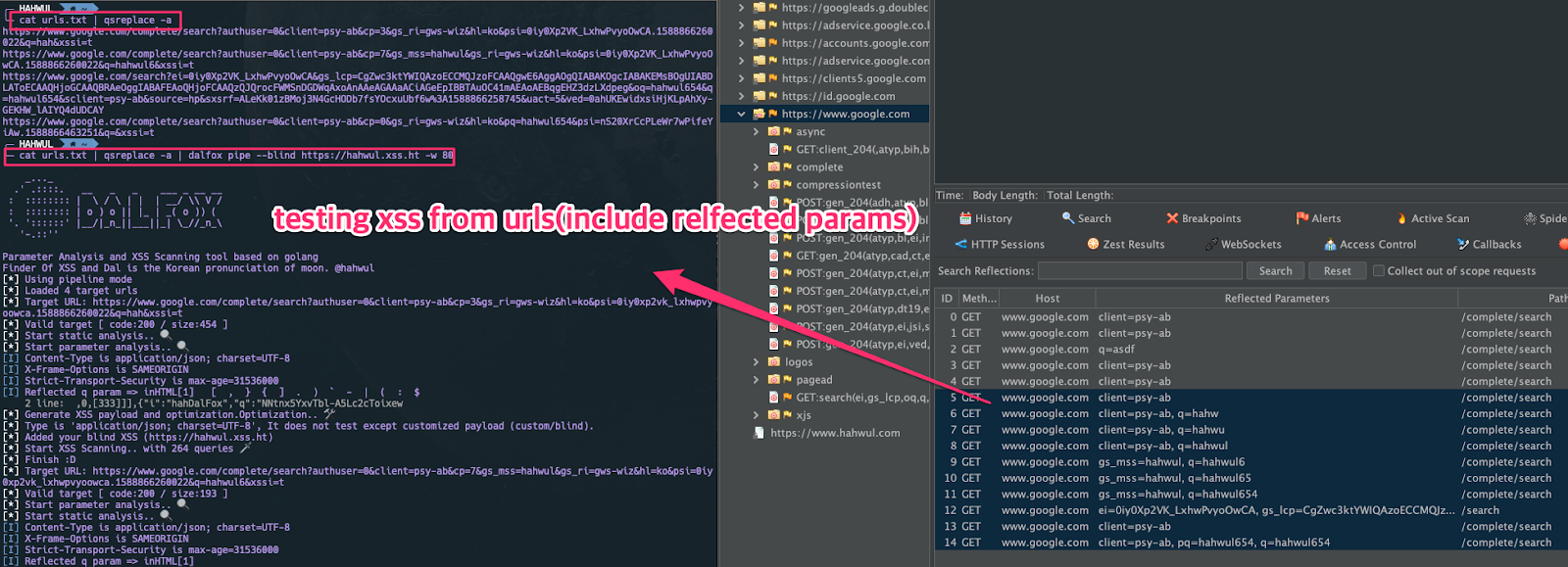Screen dimensions: 1568x567
Task: Select the complete tree item label
Action: 819,166
